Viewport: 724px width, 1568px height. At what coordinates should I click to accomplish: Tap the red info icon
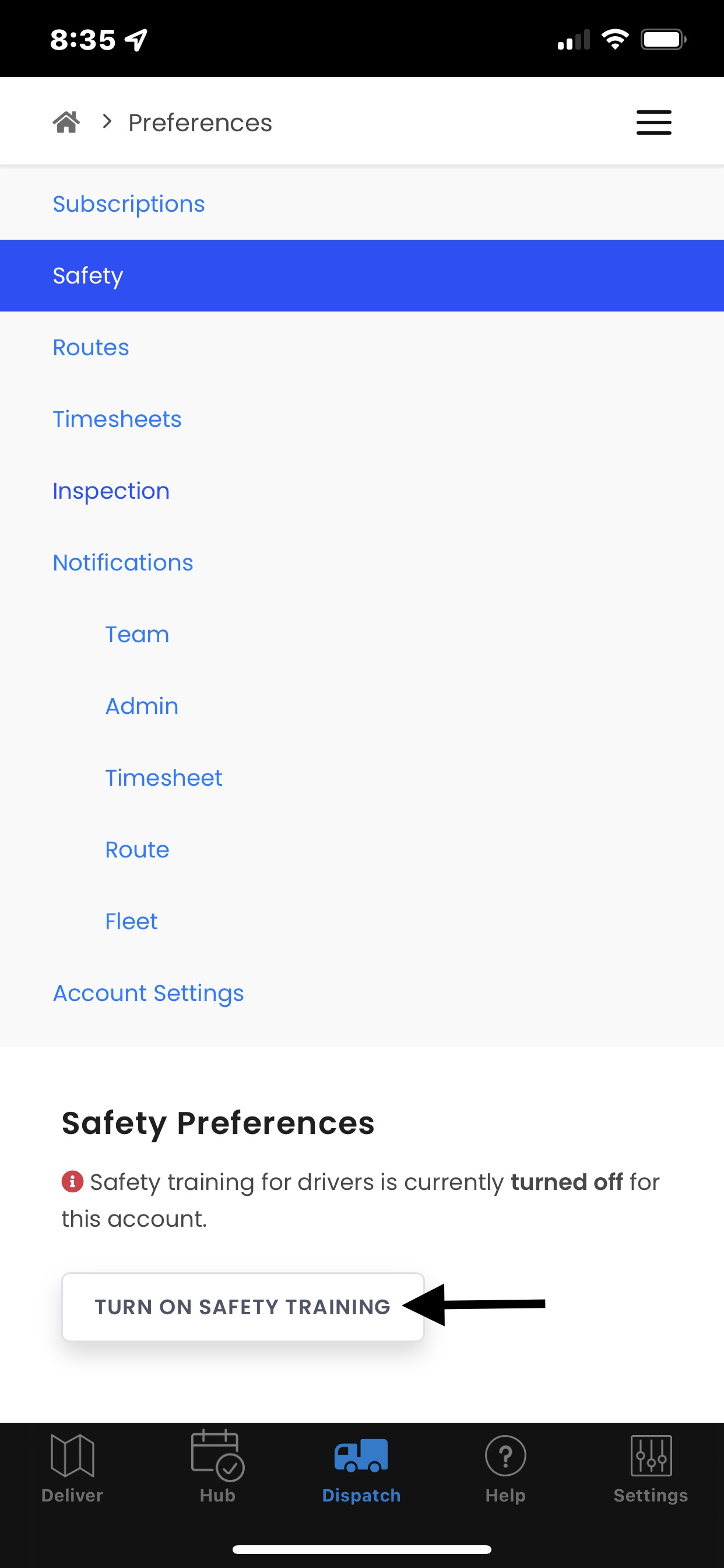(72, 1181)
